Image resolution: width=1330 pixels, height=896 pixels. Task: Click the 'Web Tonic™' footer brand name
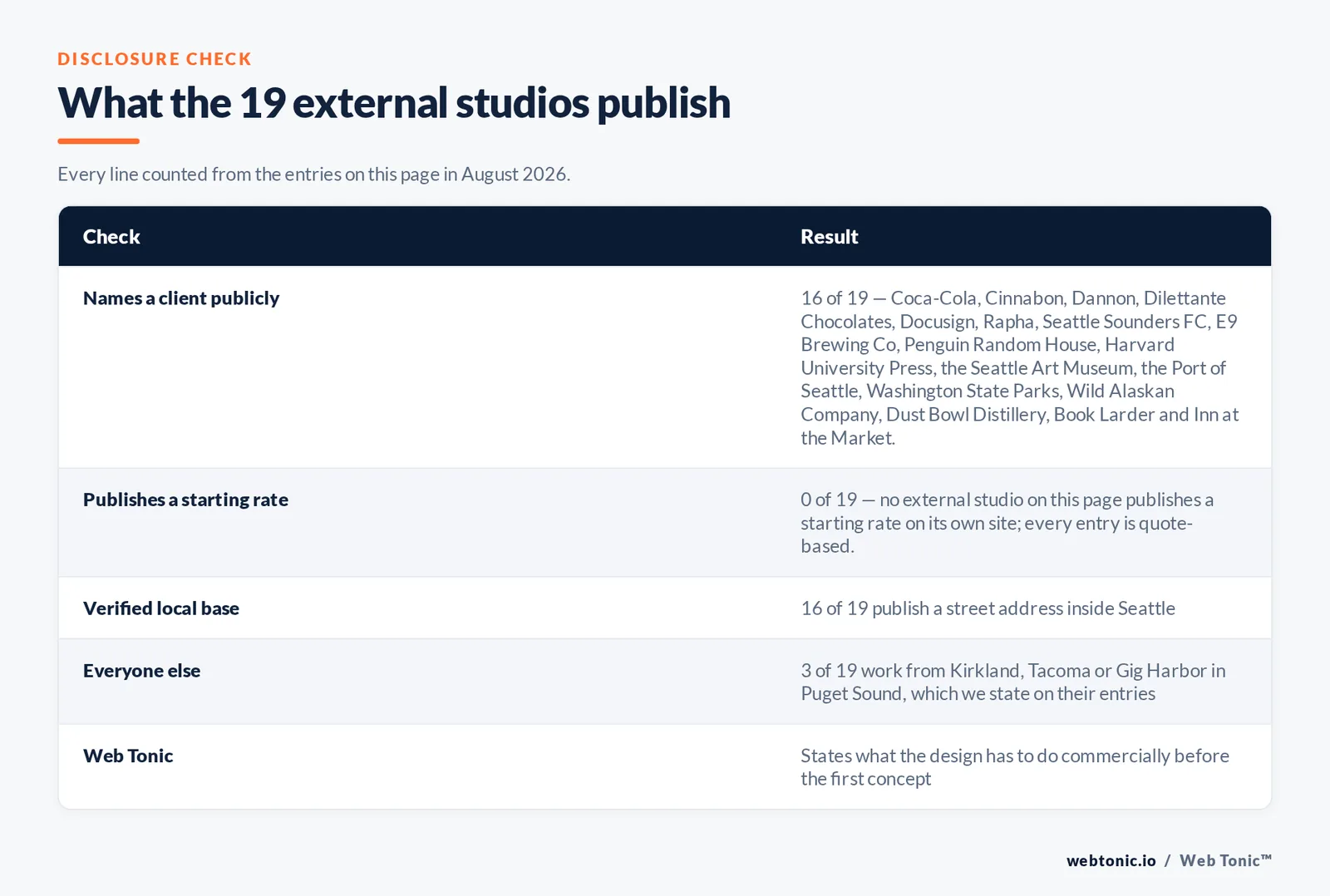[1225, 861]
